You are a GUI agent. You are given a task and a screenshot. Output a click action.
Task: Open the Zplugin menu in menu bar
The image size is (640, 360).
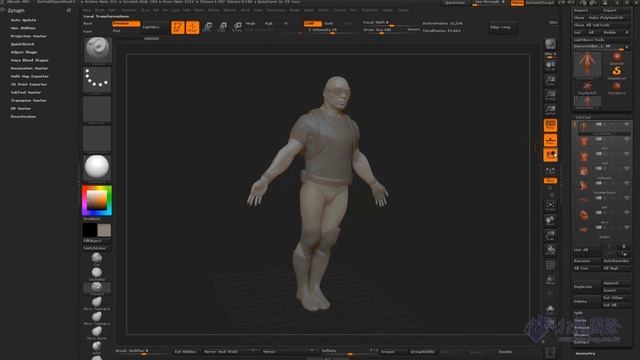point(387,10)
